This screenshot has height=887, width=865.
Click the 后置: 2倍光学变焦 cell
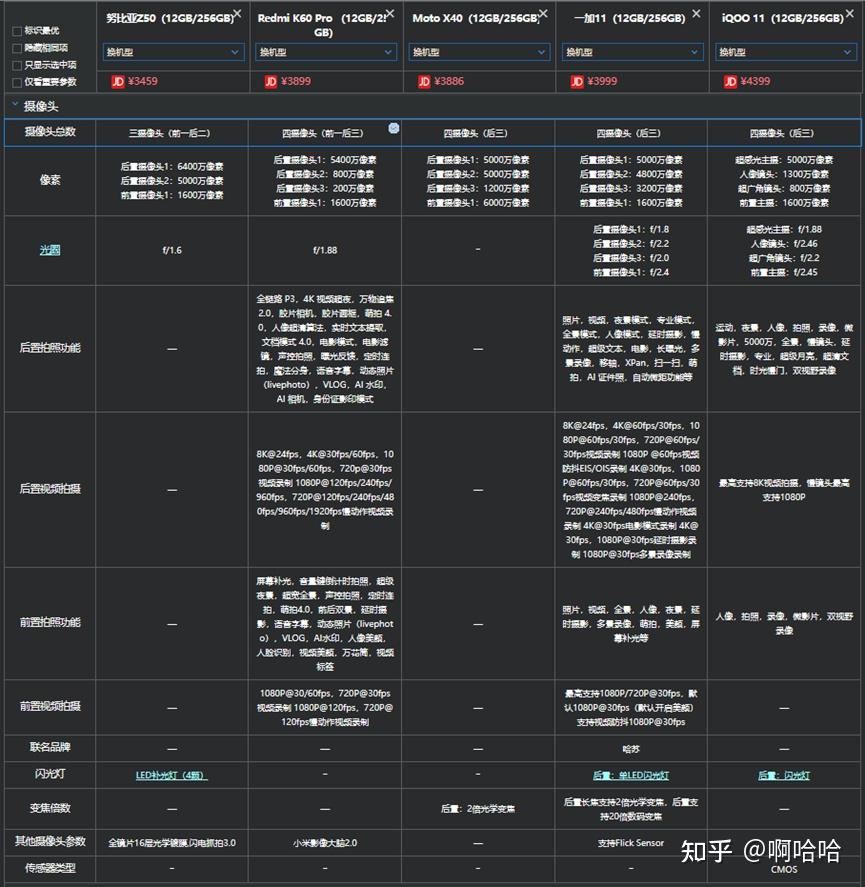point(478,809)
